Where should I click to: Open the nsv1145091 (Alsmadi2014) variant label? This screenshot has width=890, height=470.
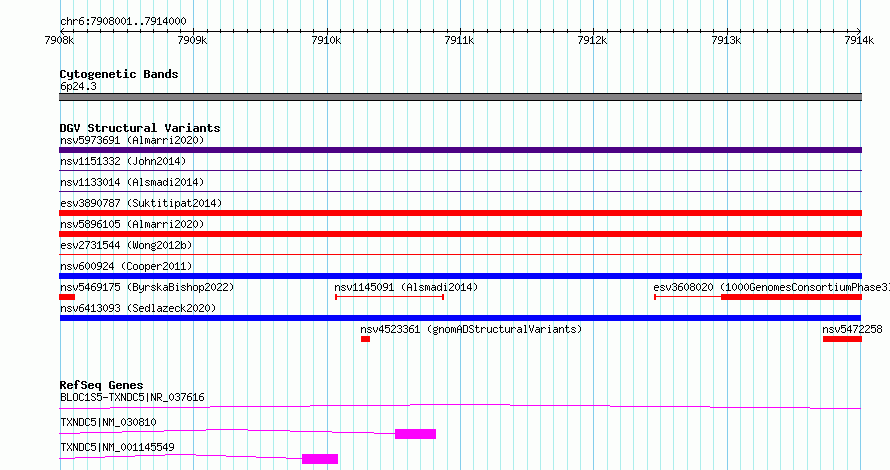click(406, 287)
